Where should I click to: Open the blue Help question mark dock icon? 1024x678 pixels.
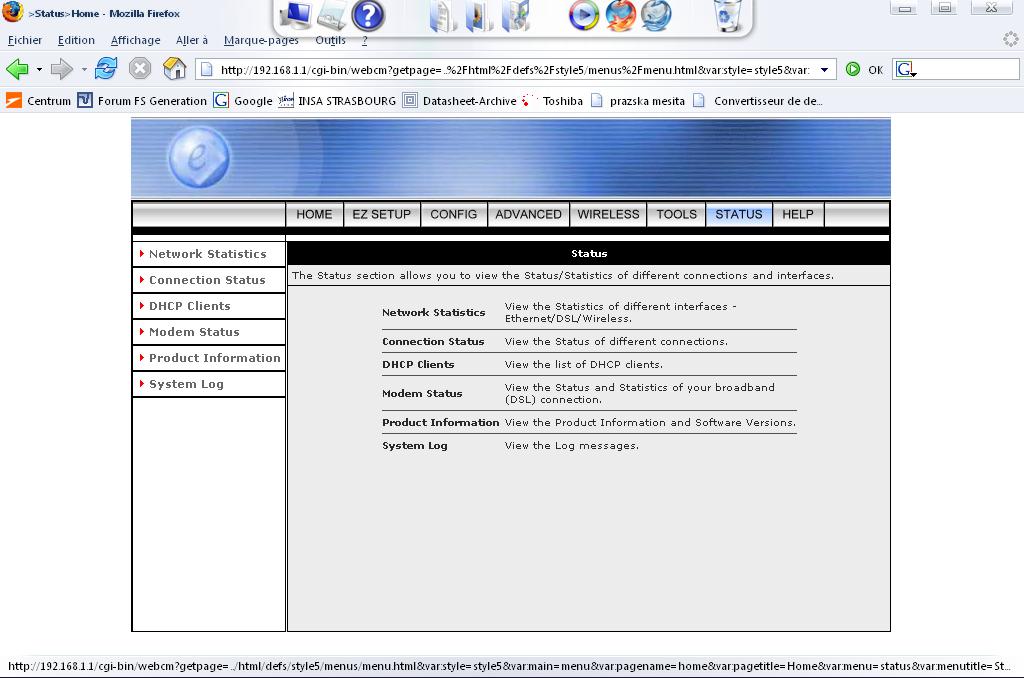tap(368, 16)
